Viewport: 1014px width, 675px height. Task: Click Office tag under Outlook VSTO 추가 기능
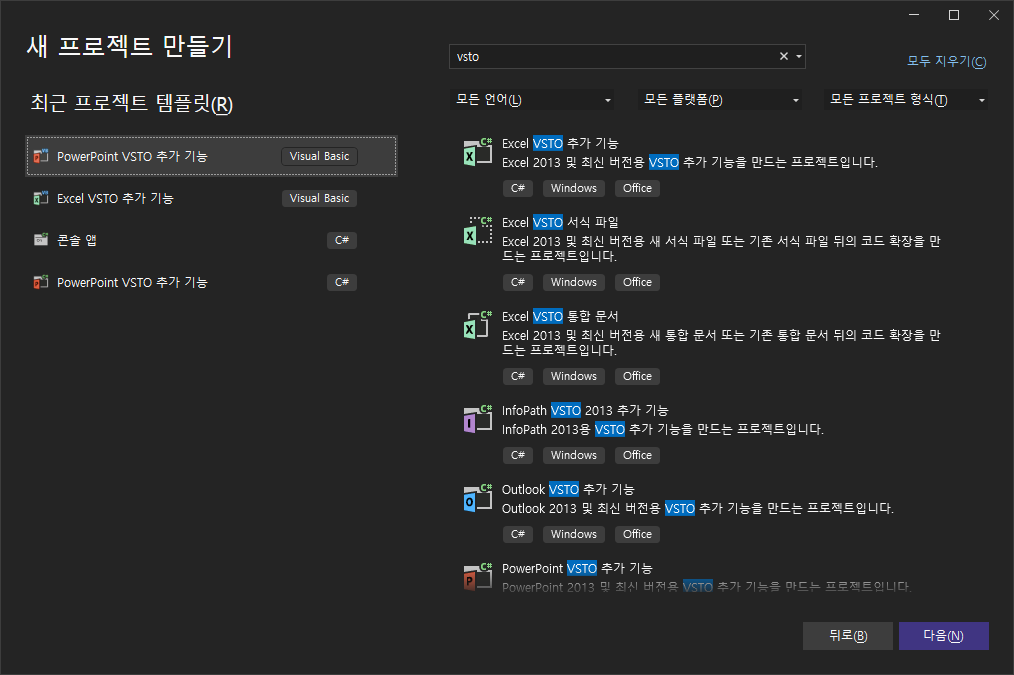(x=638, y=534)
